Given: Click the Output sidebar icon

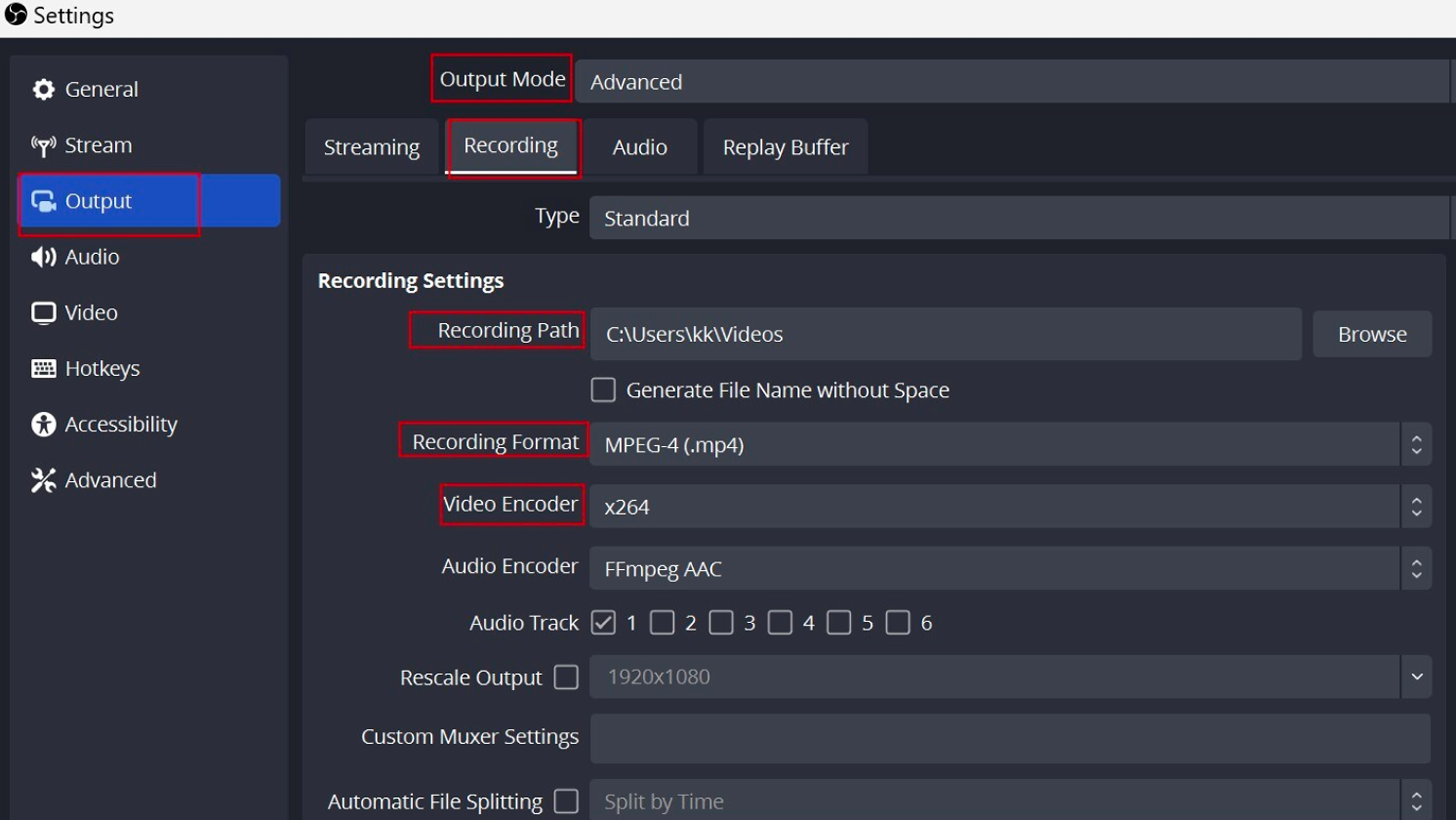Looking at the screenshot, I should (x=43, y=201).
